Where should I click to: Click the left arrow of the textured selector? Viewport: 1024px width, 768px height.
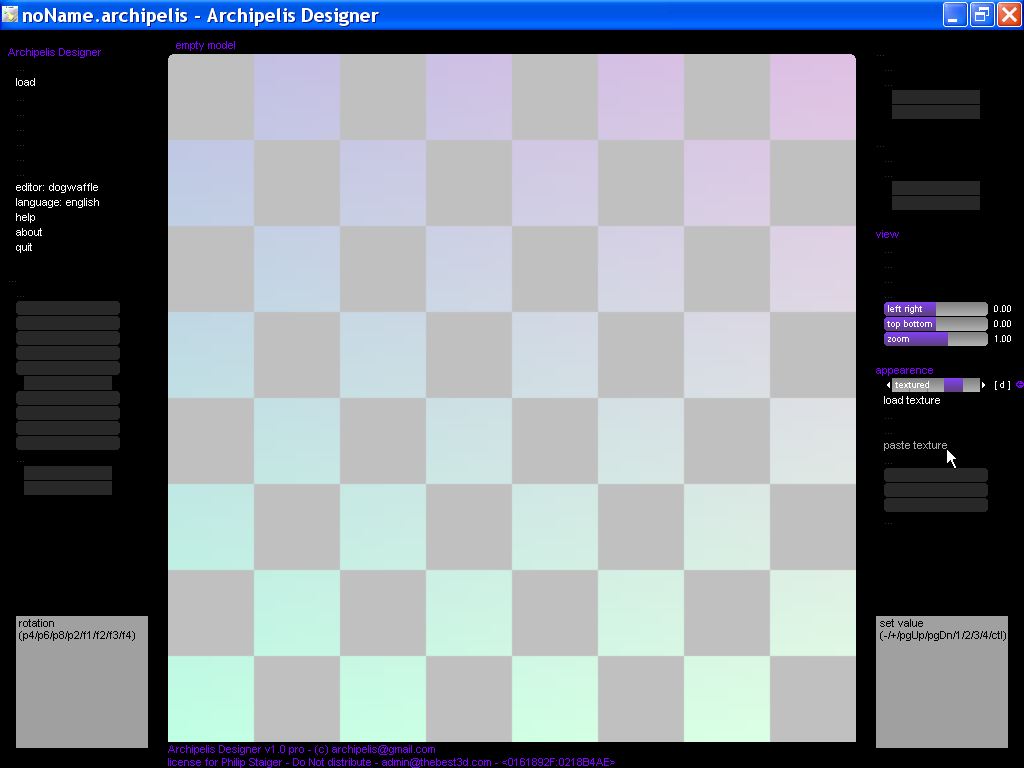[x=888, y=385]
